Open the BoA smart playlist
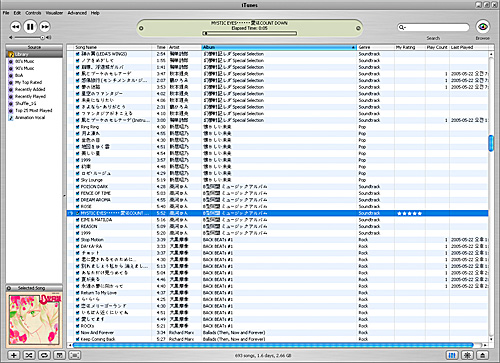Screen dimensions: 500x363 (19, 75)
